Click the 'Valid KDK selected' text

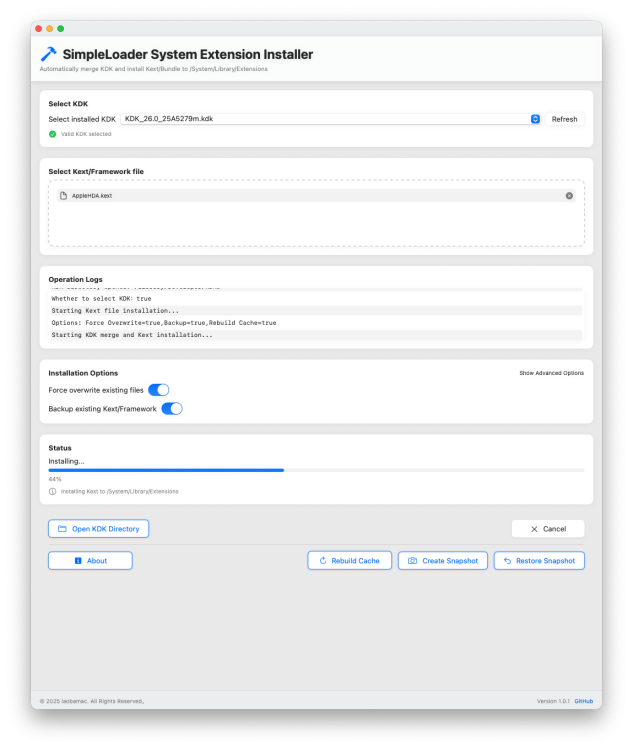click(86, 134)
